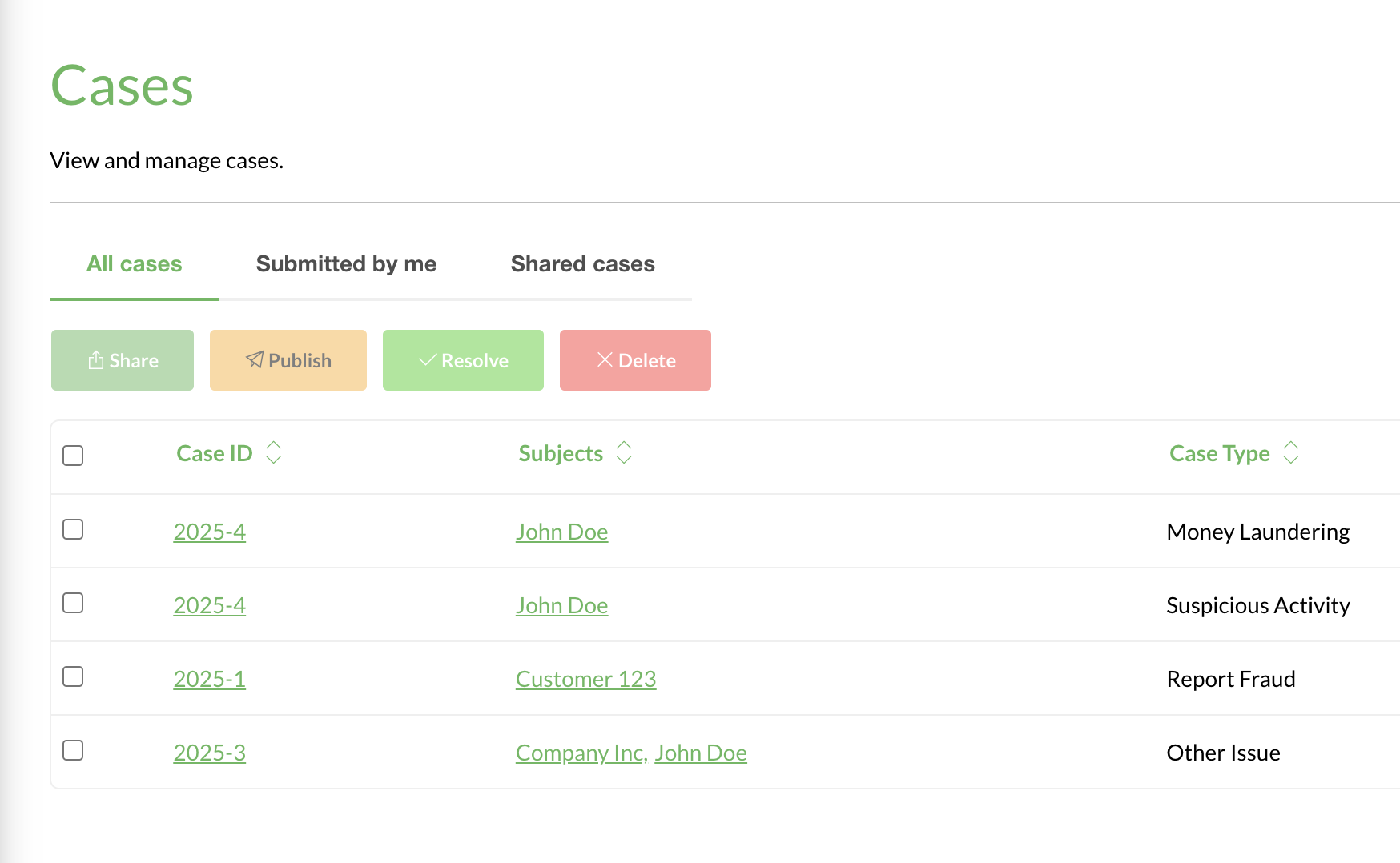The width and height of the screenshot is (1400, 863).
Task: Click the Share upload icon
Action: (96, 359)
